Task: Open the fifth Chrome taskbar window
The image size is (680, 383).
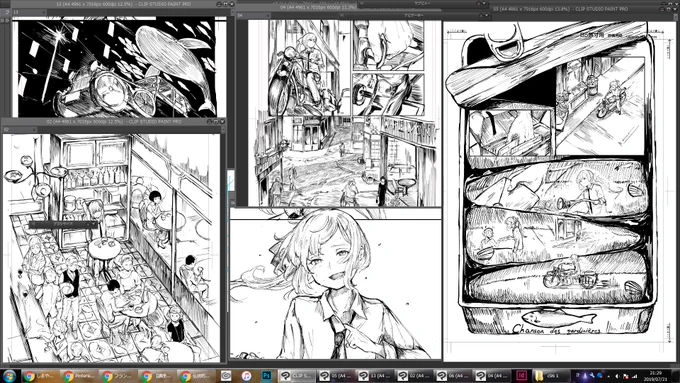Action: click(196, 376)
